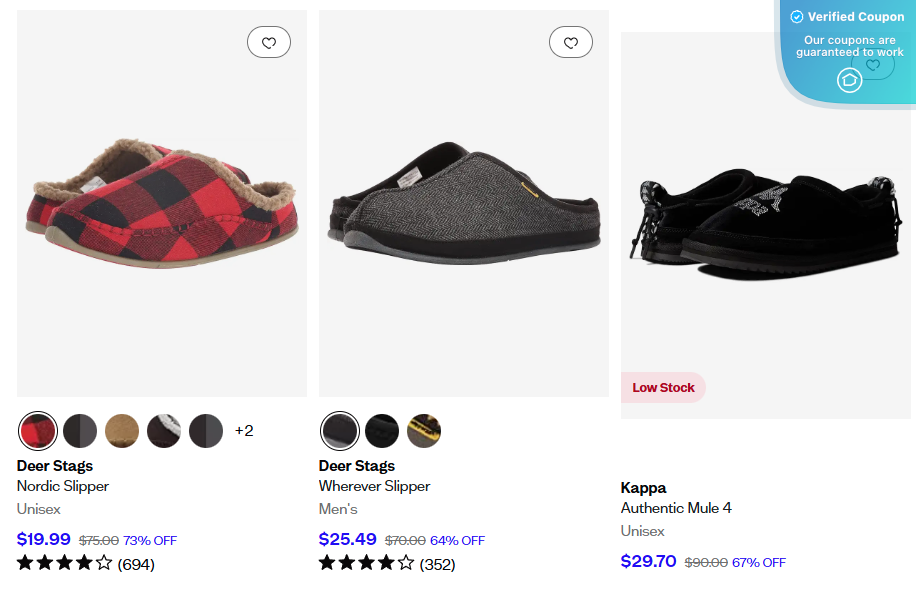Click the blue checkmark on the Verified Coupon badge
916x598 pixels.
tap(797, 16)
